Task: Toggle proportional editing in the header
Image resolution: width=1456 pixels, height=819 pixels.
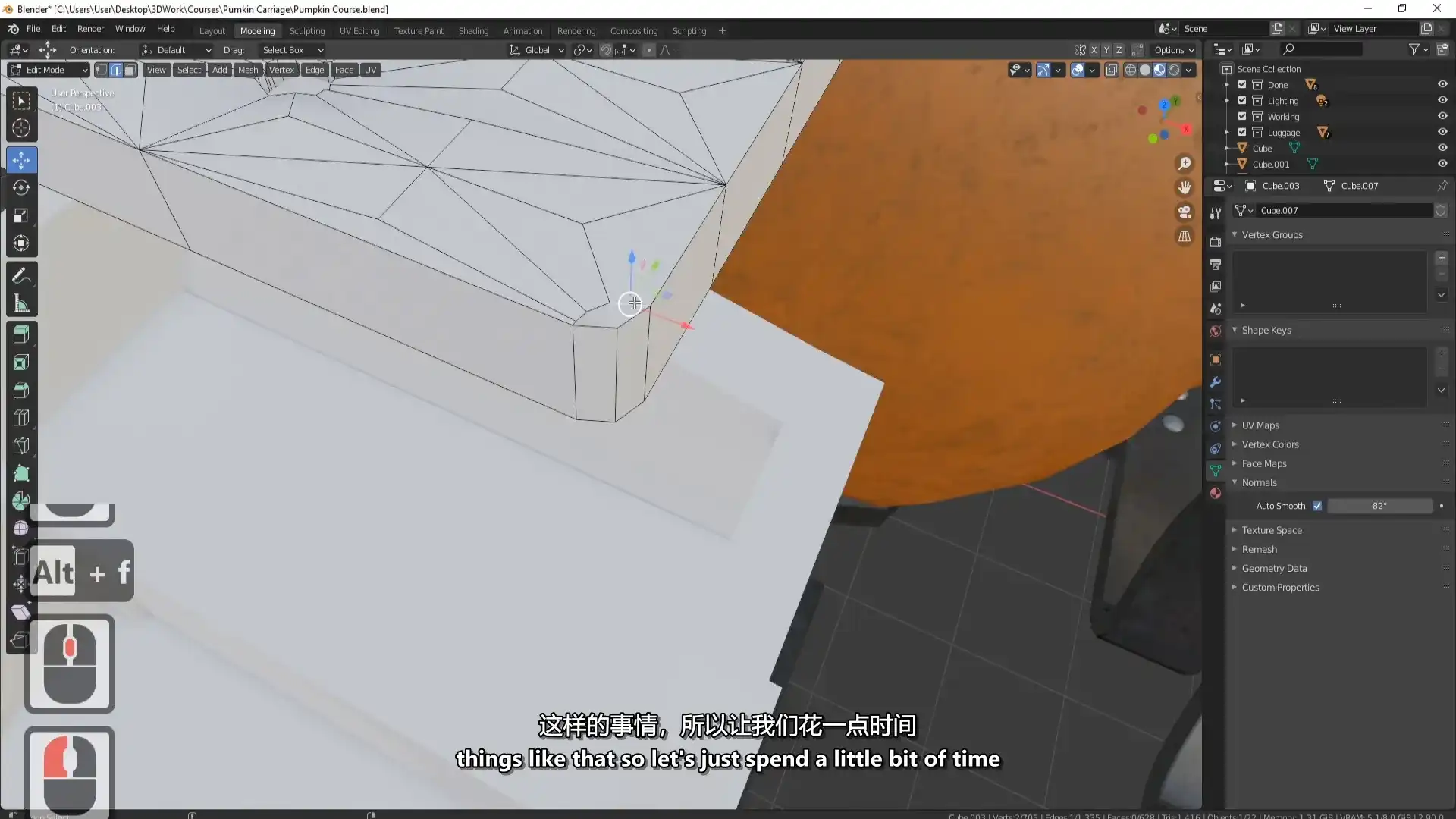Action: (x=649, y=50)
